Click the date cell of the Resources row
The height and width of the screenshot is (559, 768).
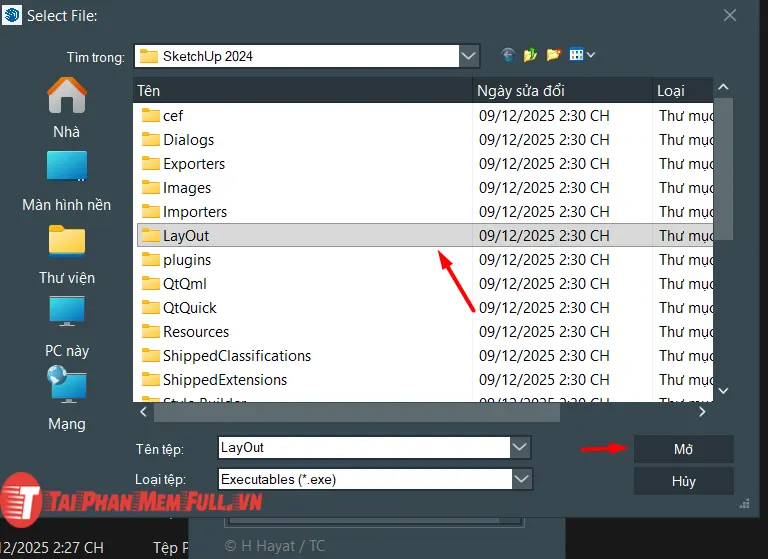point(544,332)
